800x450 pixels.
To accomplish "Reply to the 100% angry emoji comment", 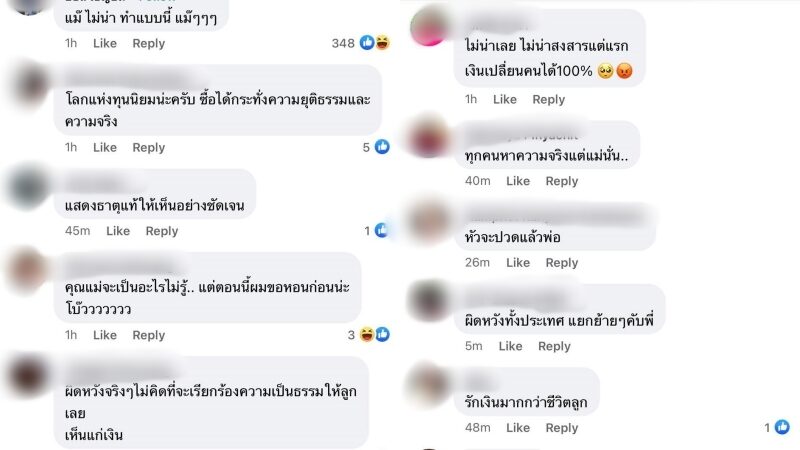I will coord(548,99).
